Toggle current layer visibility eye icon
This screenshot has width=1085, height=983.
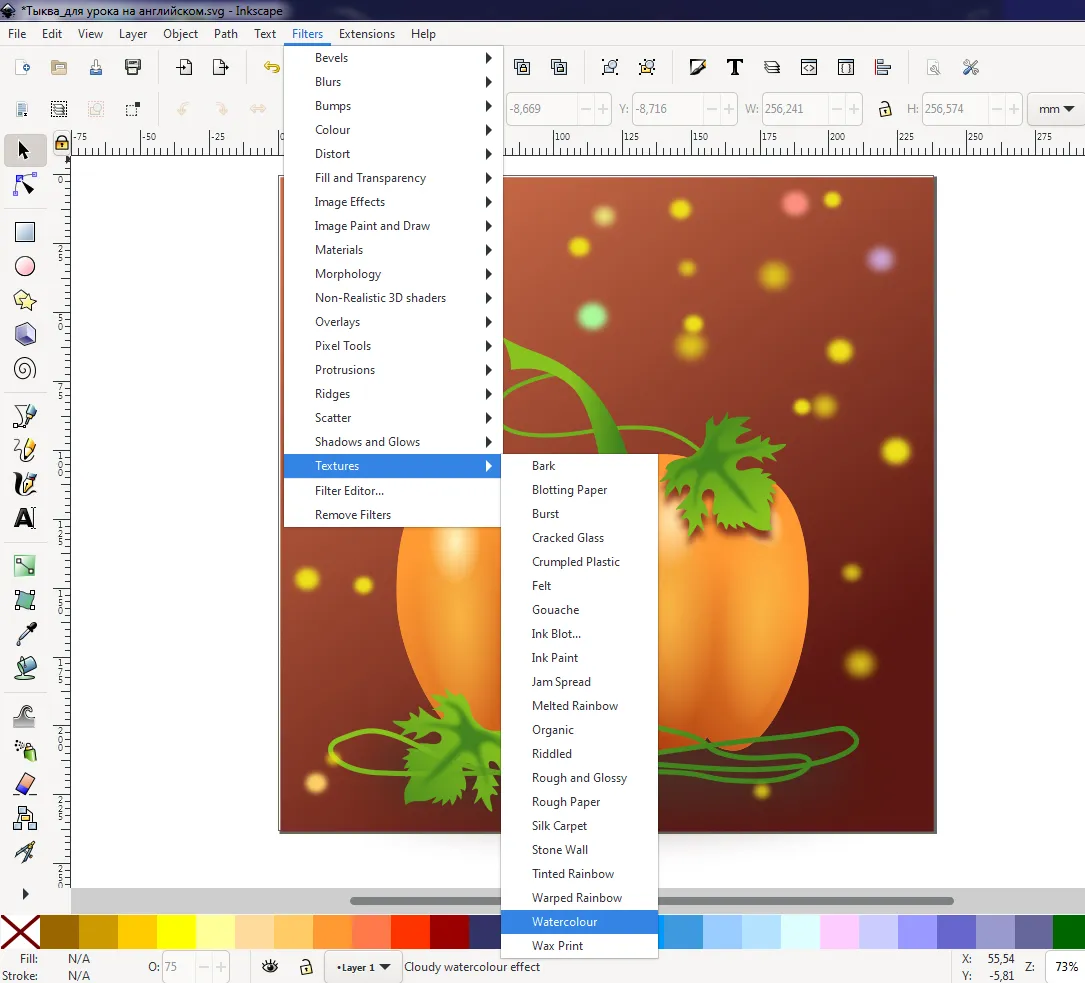tap(269, 967)
